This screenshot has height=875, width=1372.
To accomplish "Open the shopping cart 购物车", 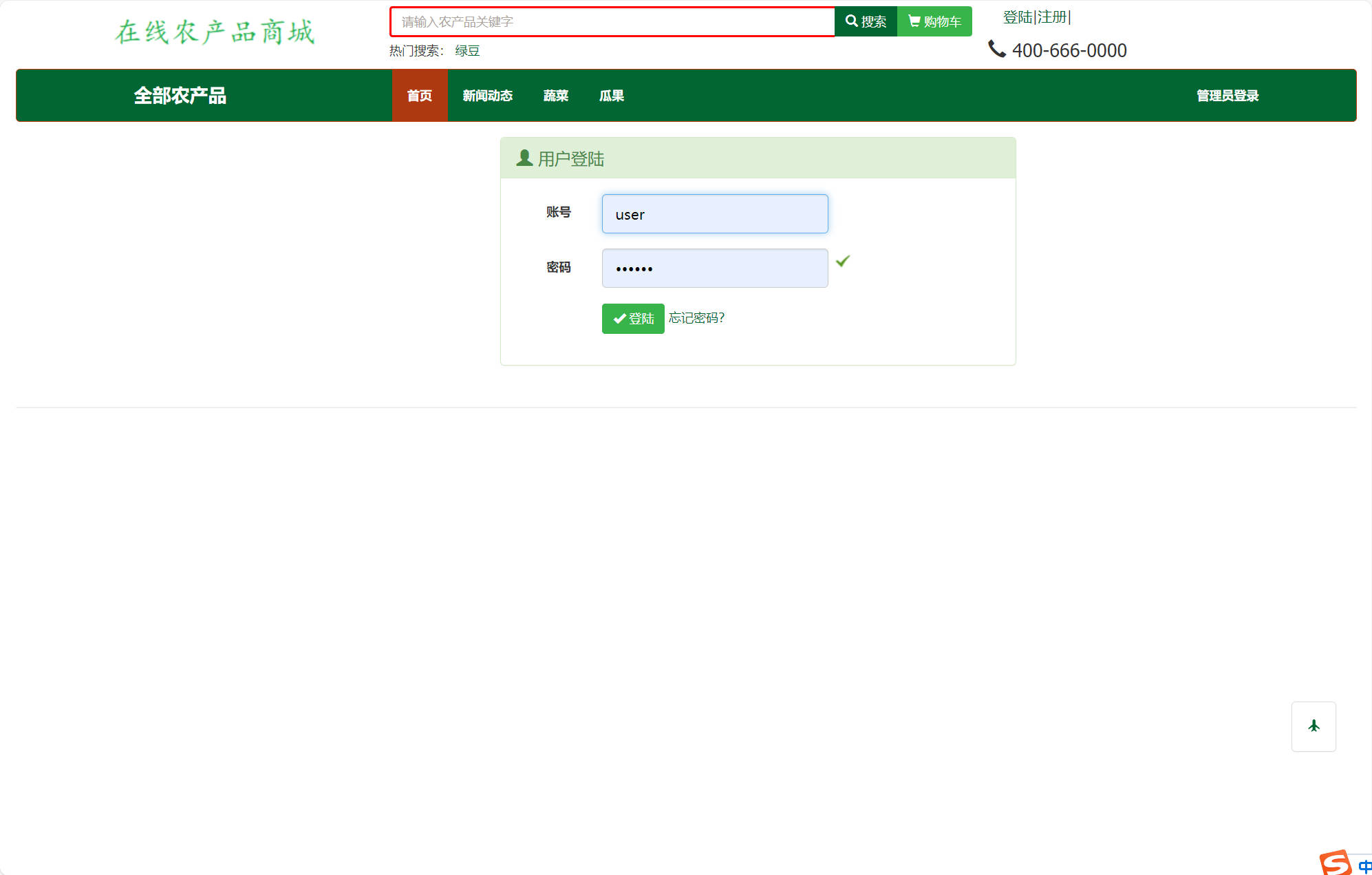I will (x=934, y=21).
